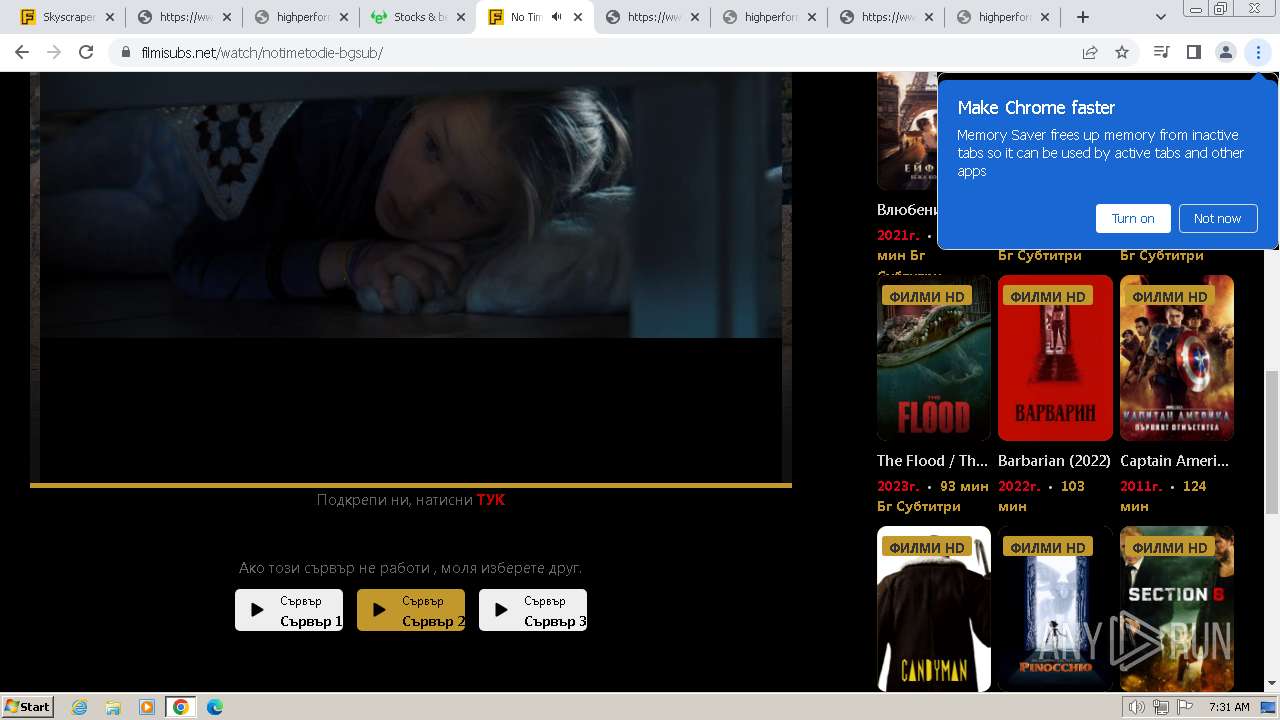The image size is (1280, 720).
Task: Dismiss Memory Saver with Not now
Action: click(1217, 218)
